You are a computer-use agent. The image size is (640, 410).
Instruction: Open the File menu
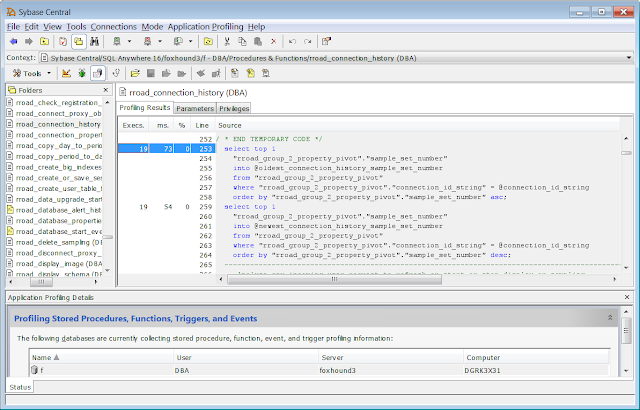[x=13, y=27]
